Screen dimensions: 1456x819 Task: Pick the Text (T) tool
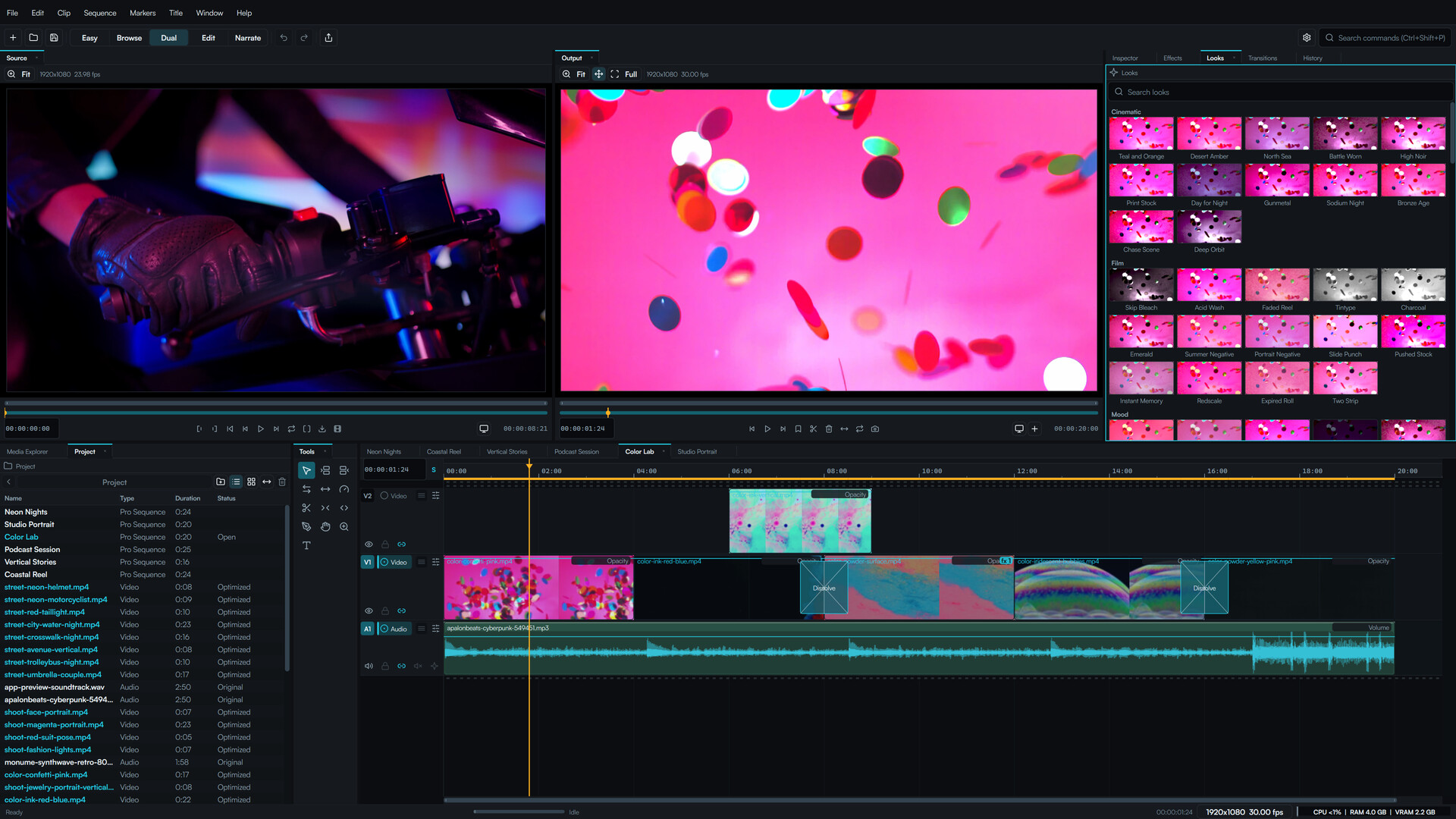point(306,545)
